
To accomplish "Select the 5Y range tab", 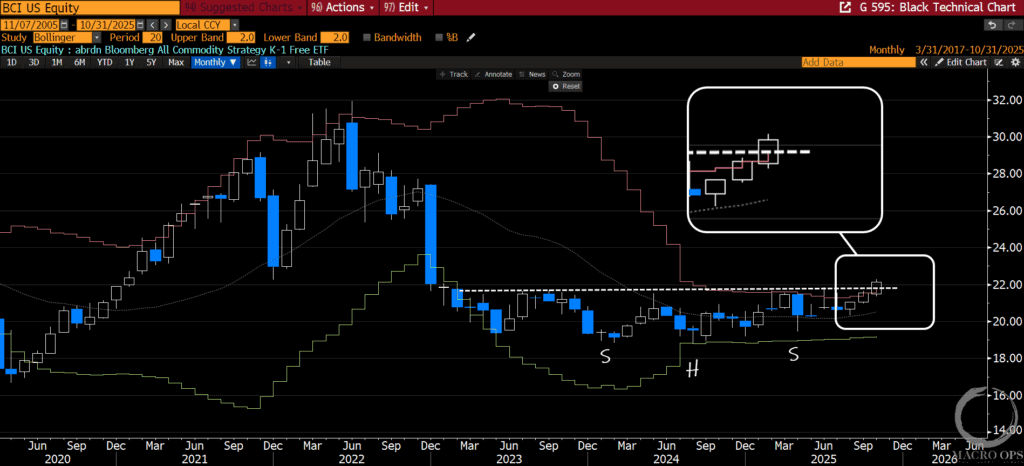I will [x=152, y=62].
